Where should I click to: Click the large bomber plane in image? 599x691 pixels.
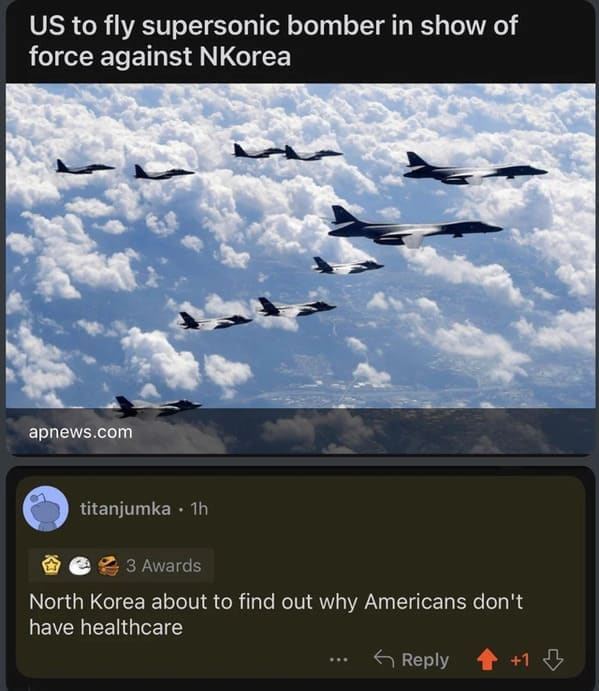pyautogui.click(x=416, y=228)
